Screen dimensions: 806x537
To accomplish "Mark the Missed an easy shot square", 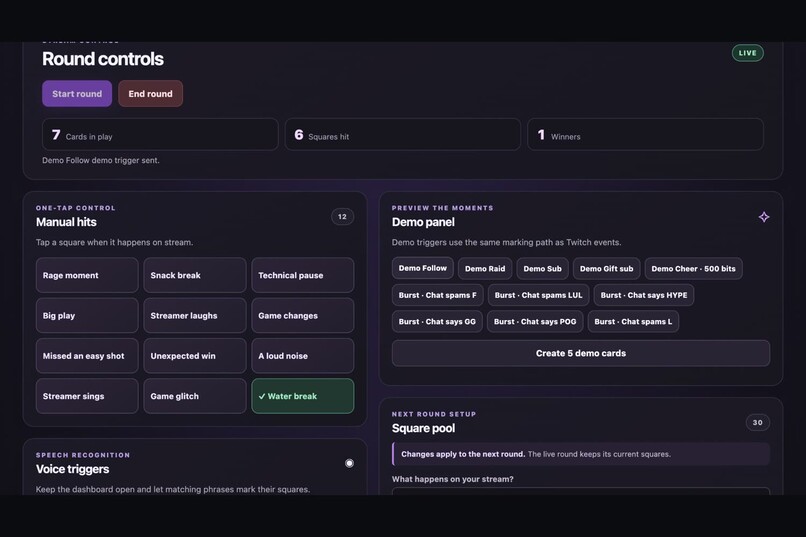I will pyautogui.click(x=87, y=356).
